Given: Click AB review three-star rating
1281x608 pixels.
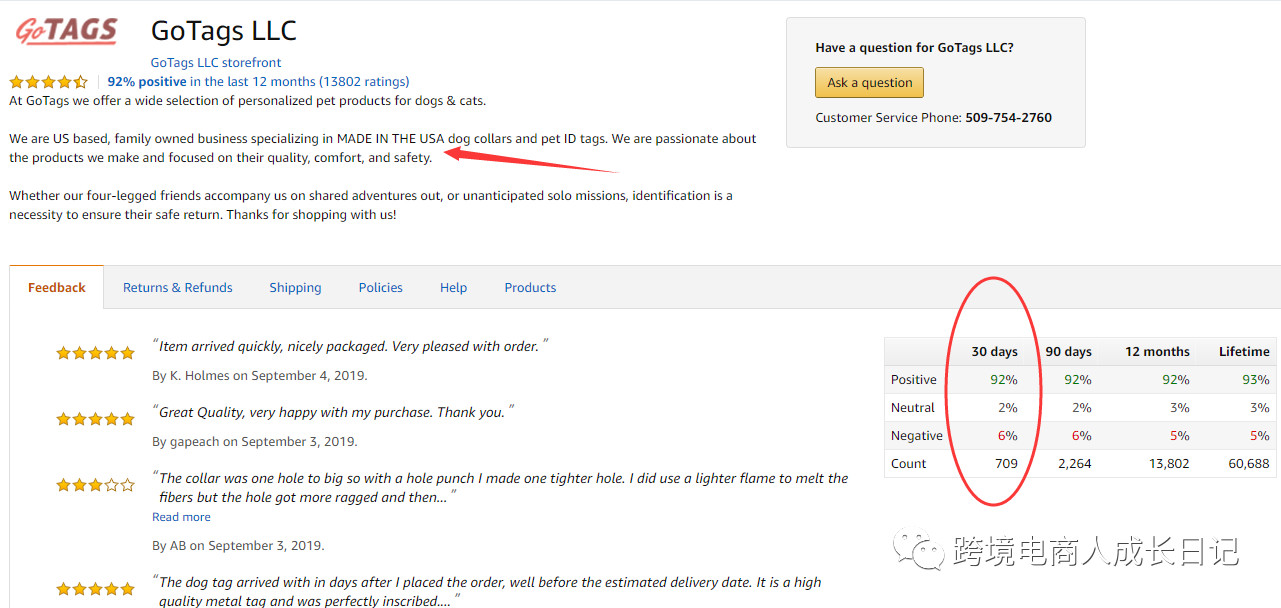Looking at the screenshot, I should point(95,485).
